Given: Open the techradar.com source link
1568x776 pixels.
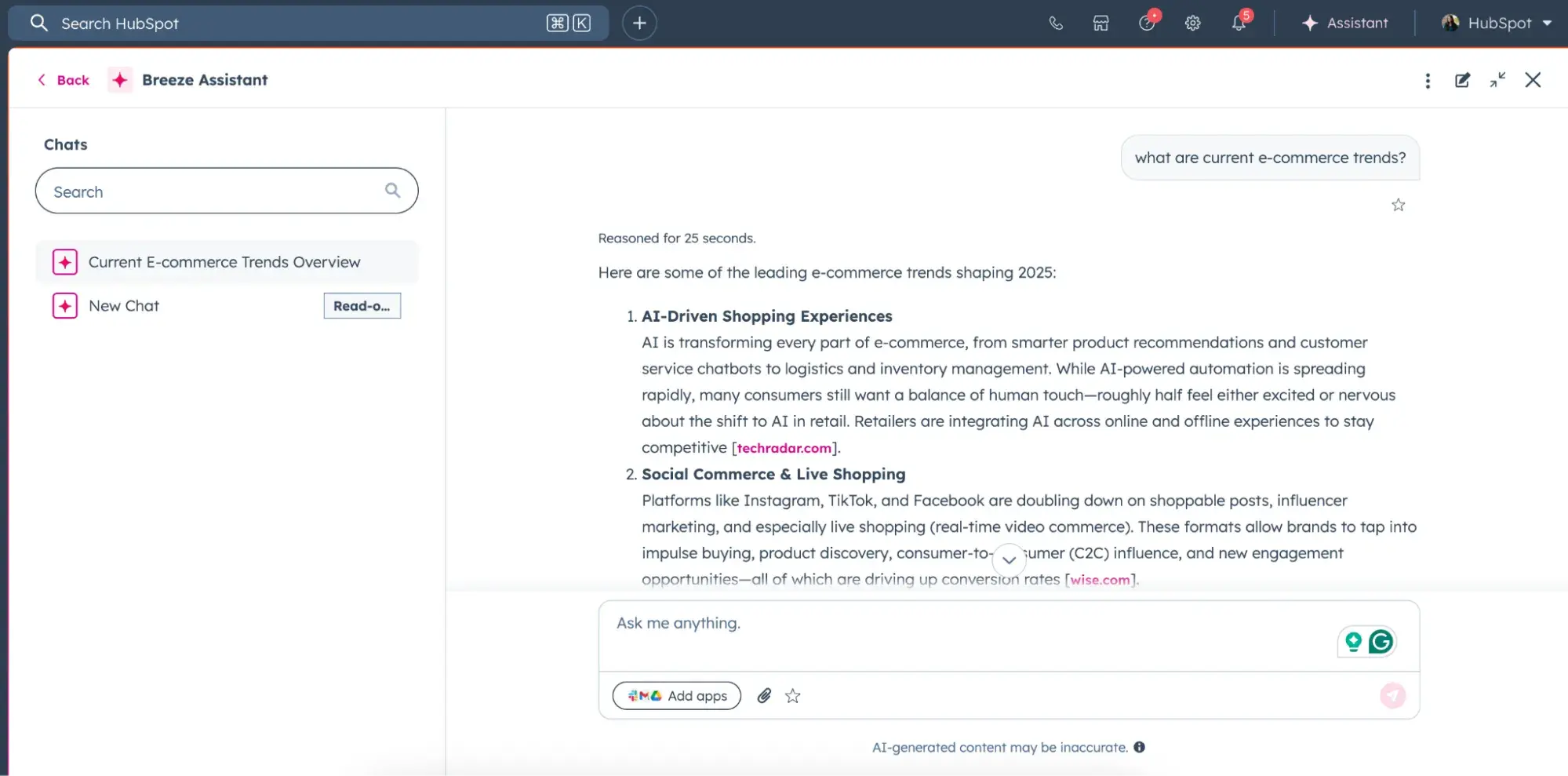Looking at the screenshot, I should [784, 448].
